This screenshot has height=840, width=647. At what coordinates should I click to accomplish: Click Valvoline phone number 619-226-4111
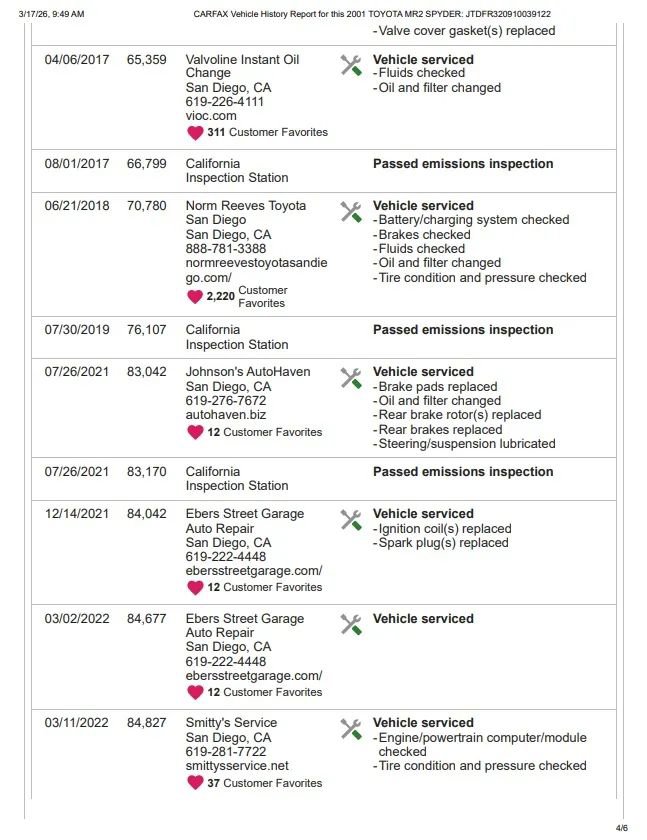(225, 102)
